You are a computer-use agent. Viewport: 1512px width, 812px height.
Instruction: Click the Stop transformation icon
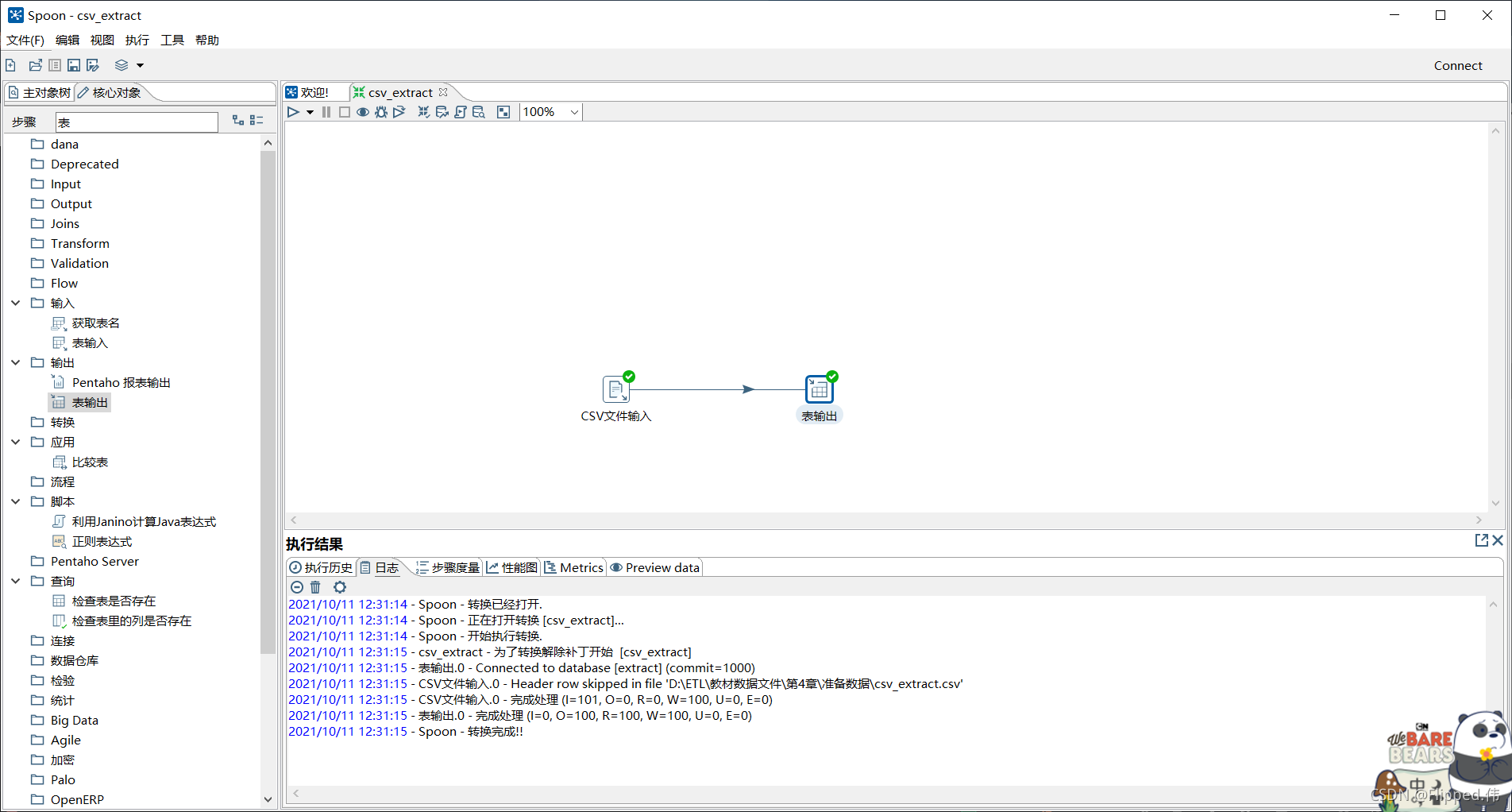coord(344,112)
